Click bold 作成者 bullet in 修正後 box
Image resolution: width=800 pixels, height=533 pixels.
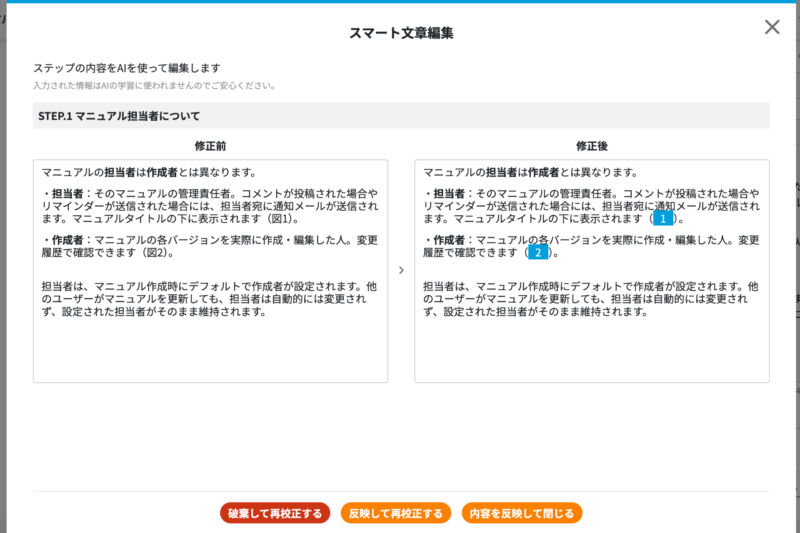(x=449, y=240)
